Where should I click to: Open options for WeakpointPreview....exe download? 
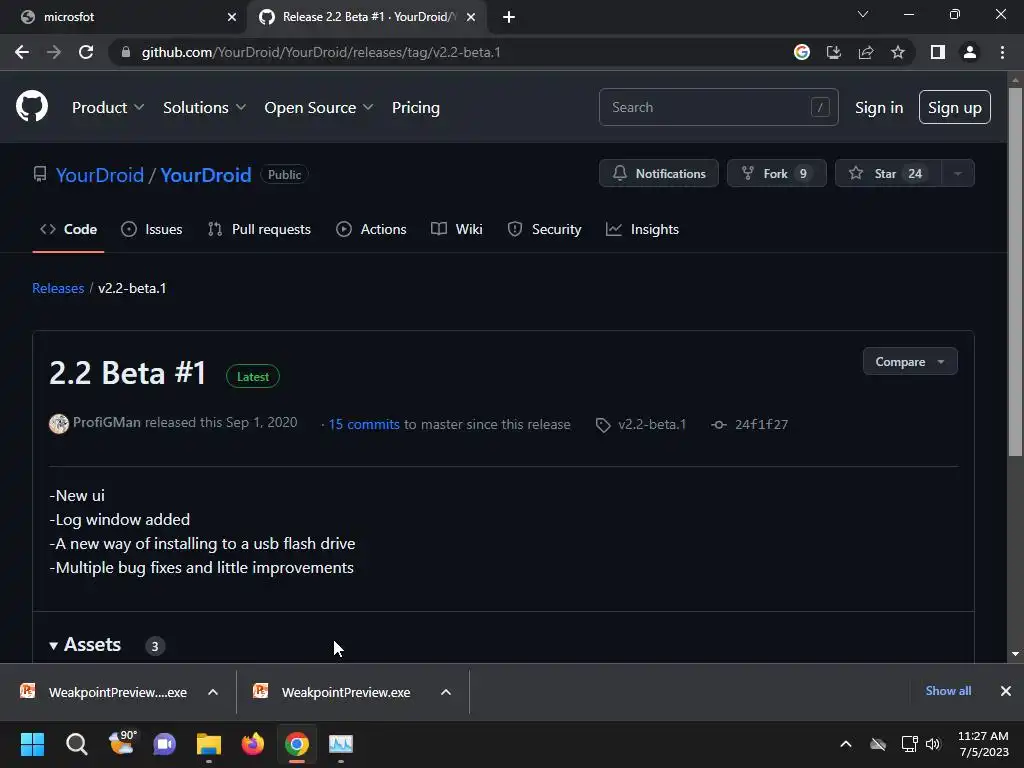pos(213,692)
